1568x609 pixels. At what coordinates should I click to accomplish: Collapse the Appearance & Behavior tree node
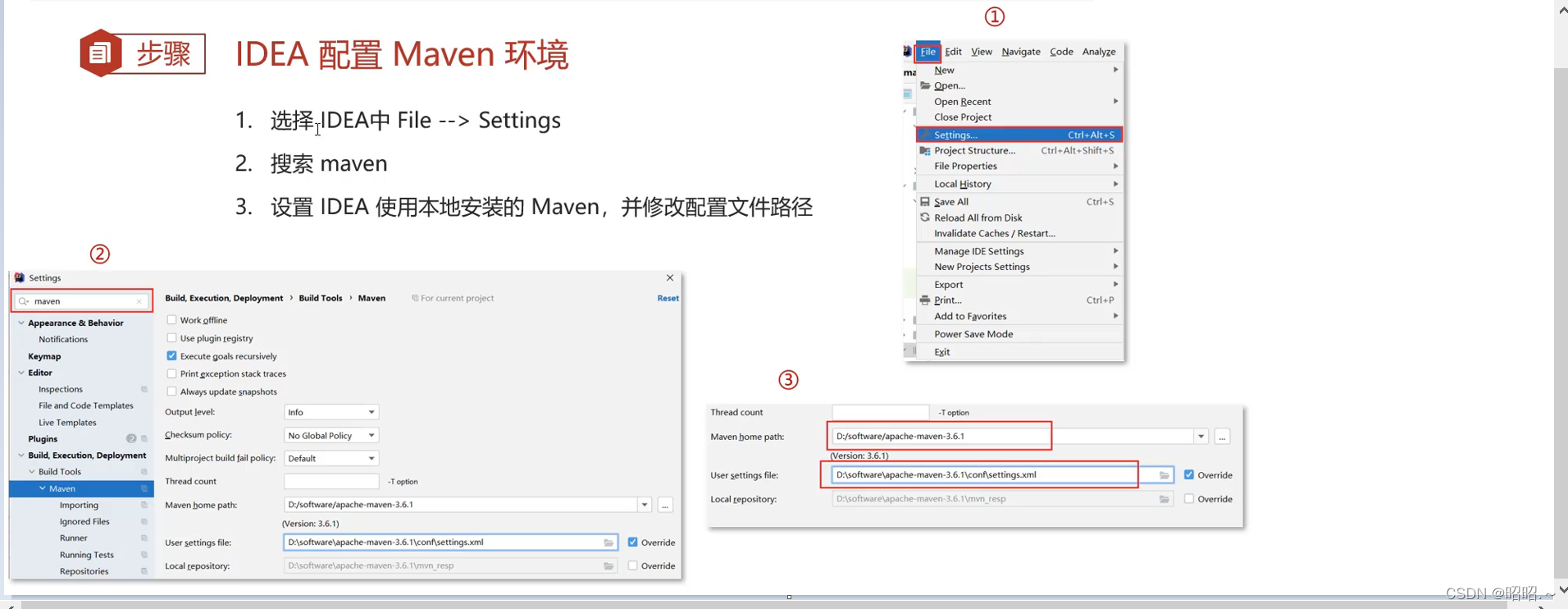21,323
